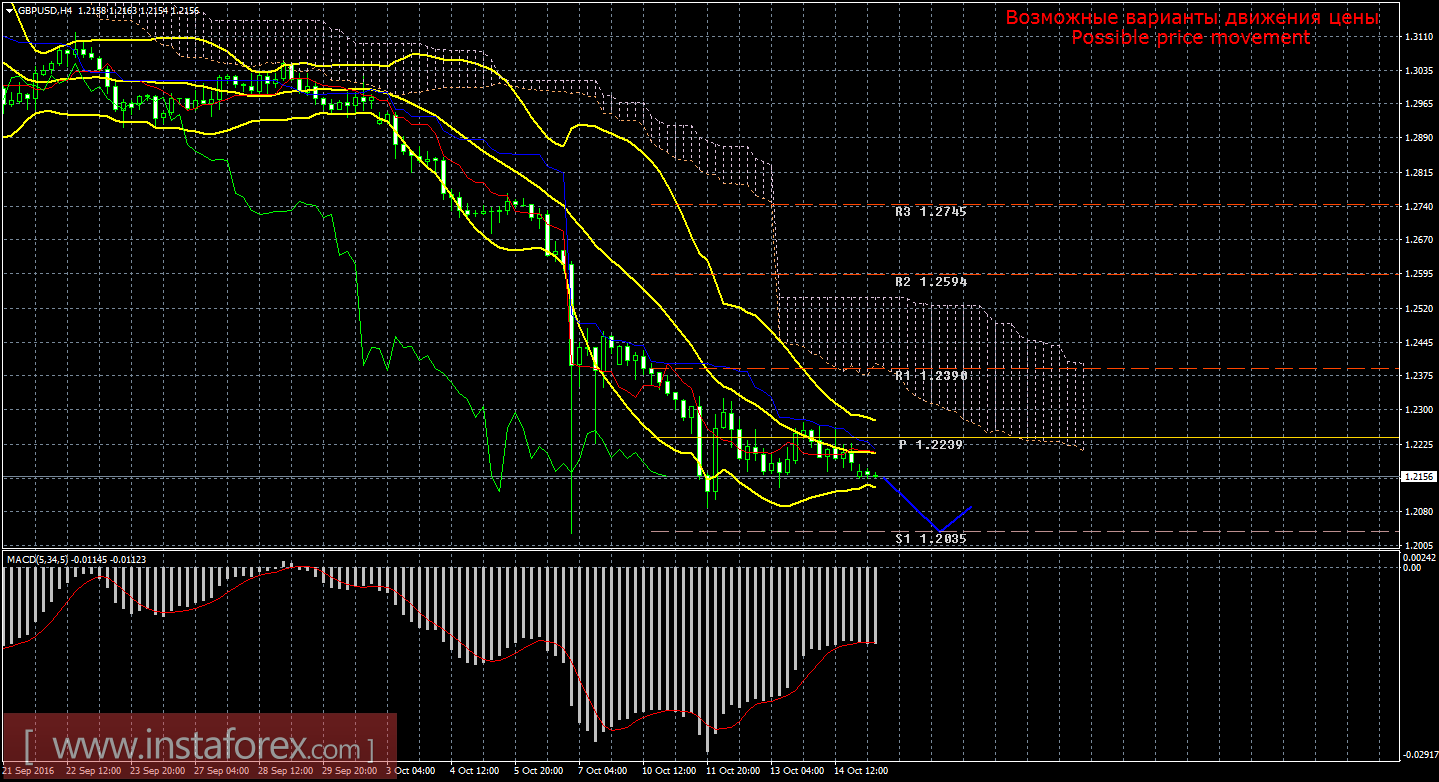Open the chart menu triangle beside GBPUSD,H4
This screenshot has width=1439, height=782.
[11, 10]
